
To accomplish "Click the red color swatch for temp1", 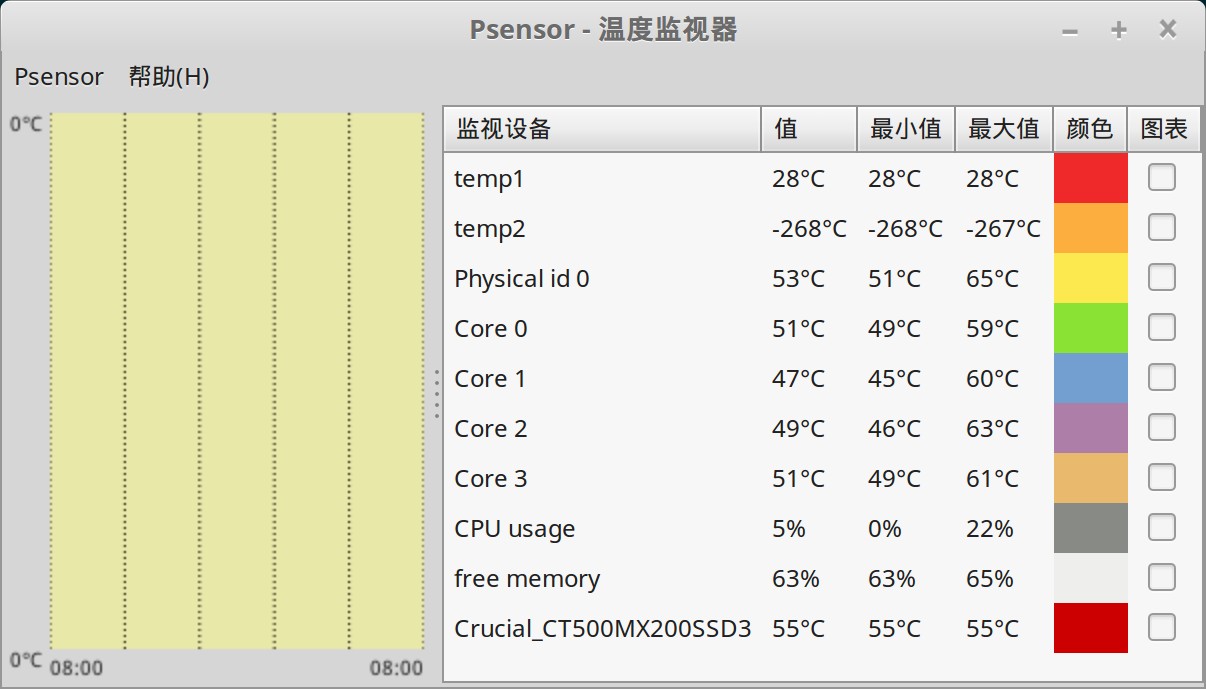I will click(x=1090, y=178).
